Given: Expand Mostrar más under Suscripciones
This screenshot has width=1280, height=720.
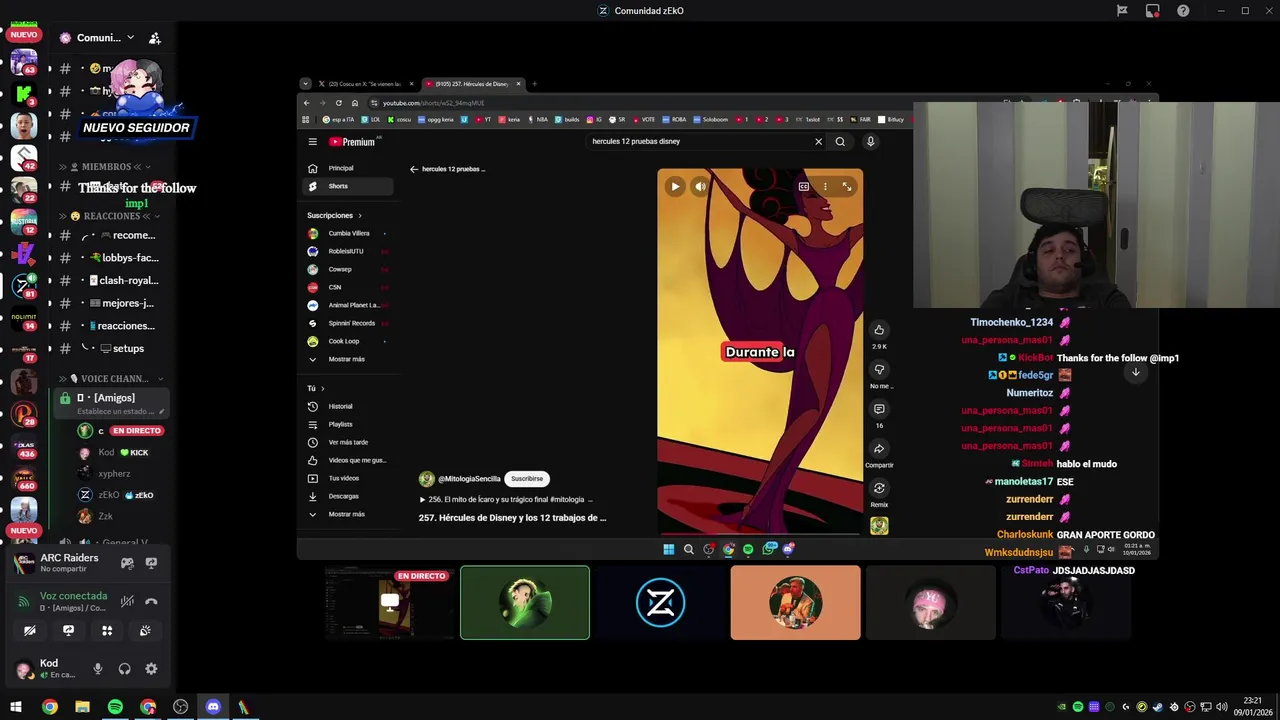Looking at the screenshot, I should [348, 359].
